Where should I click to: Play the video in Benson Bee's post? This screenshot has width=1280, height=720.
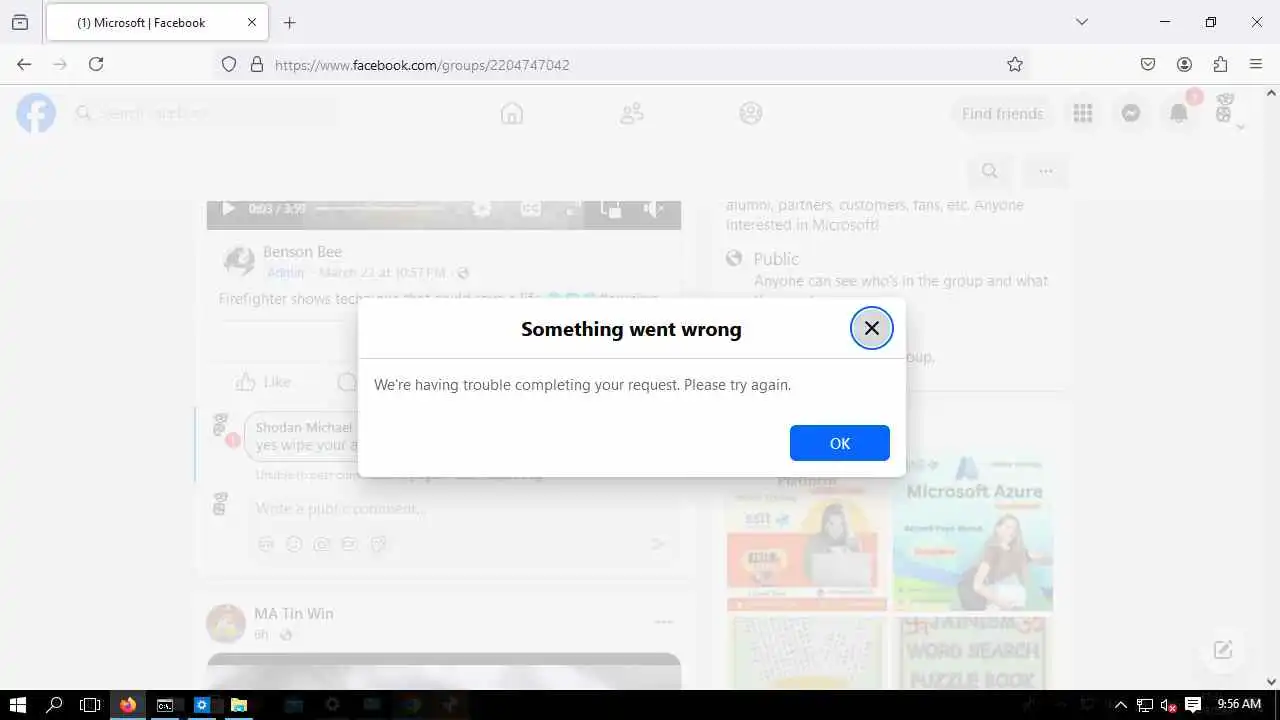click(x=228, y=208)
